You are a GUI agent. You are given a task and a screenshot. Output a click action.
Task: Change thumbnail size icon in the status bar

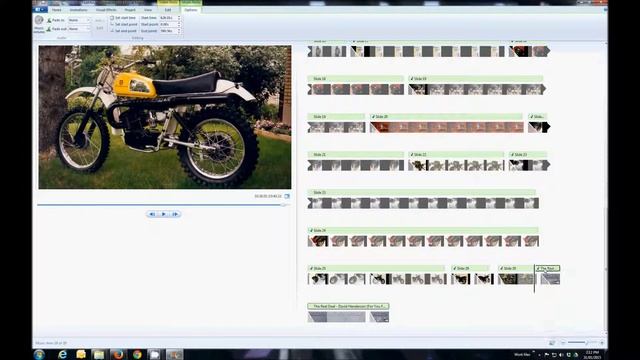552,342
